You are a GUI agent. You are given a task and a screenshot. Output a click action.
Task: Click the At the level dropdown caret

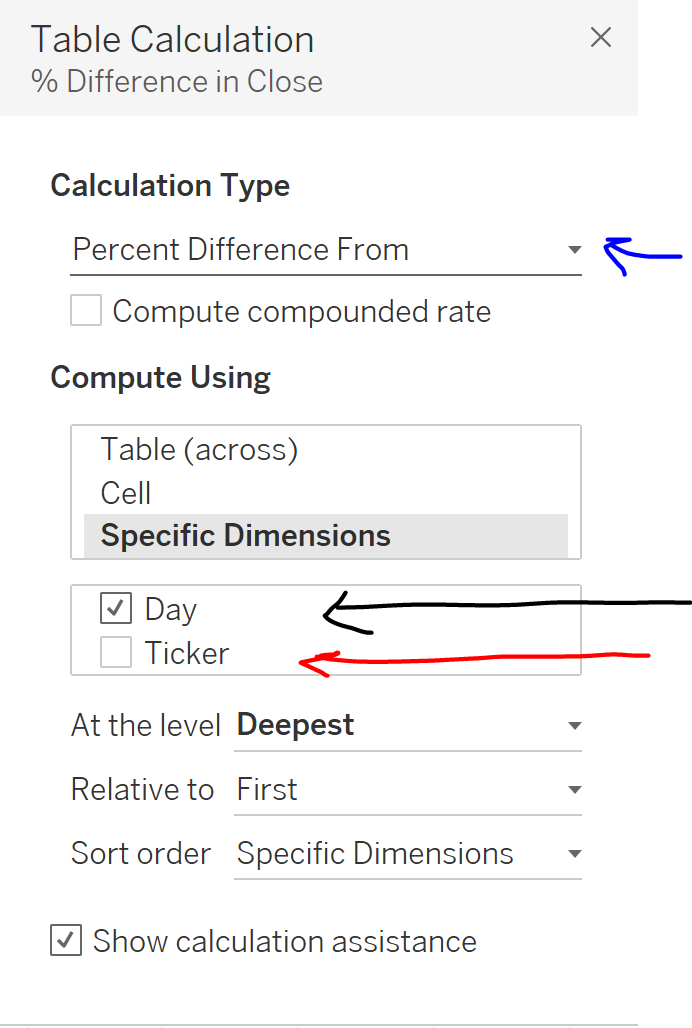pos(575,725)
